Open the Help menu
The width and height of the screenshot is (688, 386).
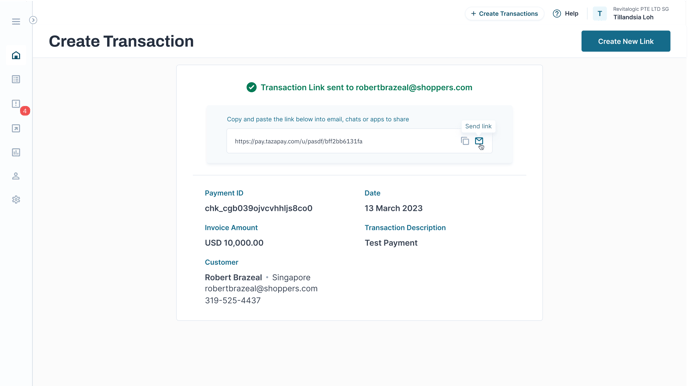coord(566,14)
